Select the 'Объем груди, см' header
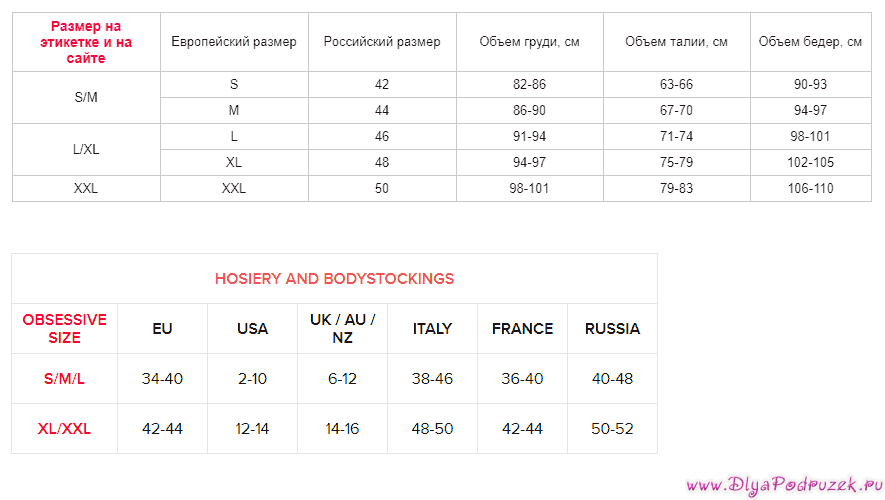 (x=529, y=42)
